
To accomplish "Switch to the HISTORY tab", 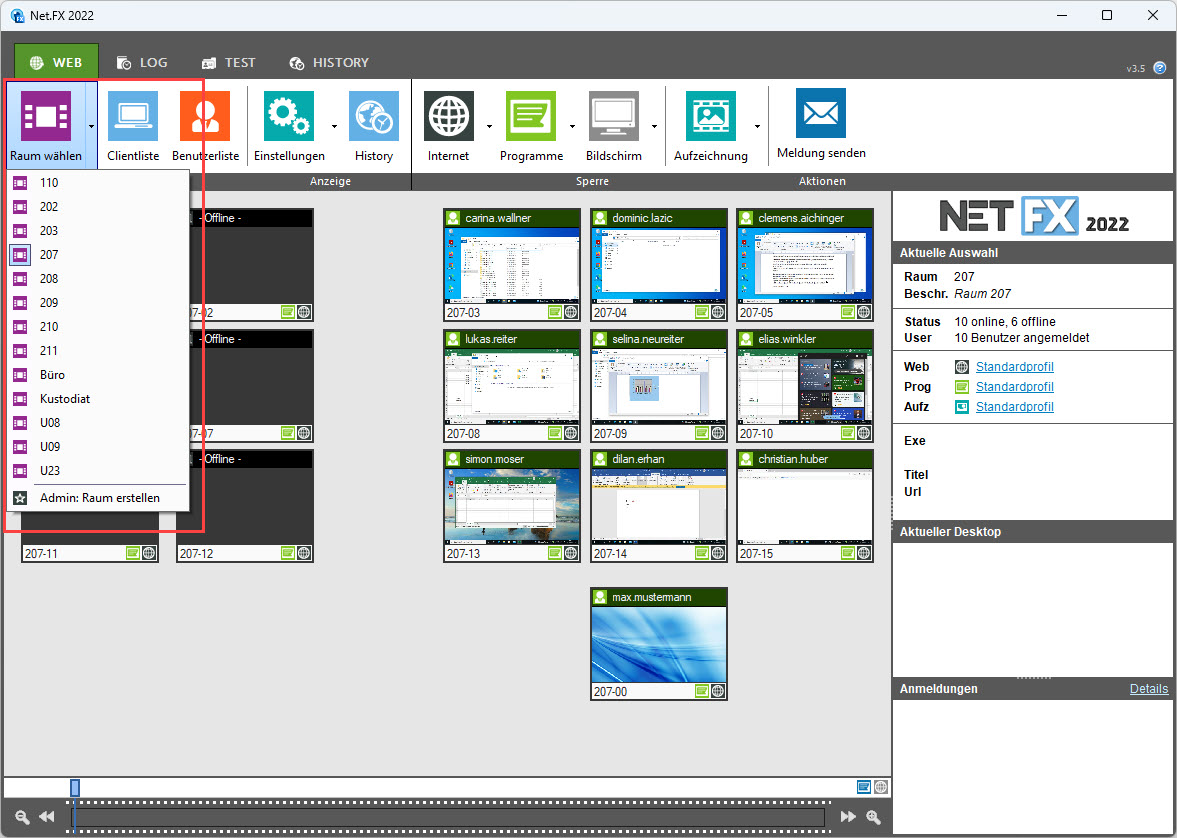I will (330, 62).
